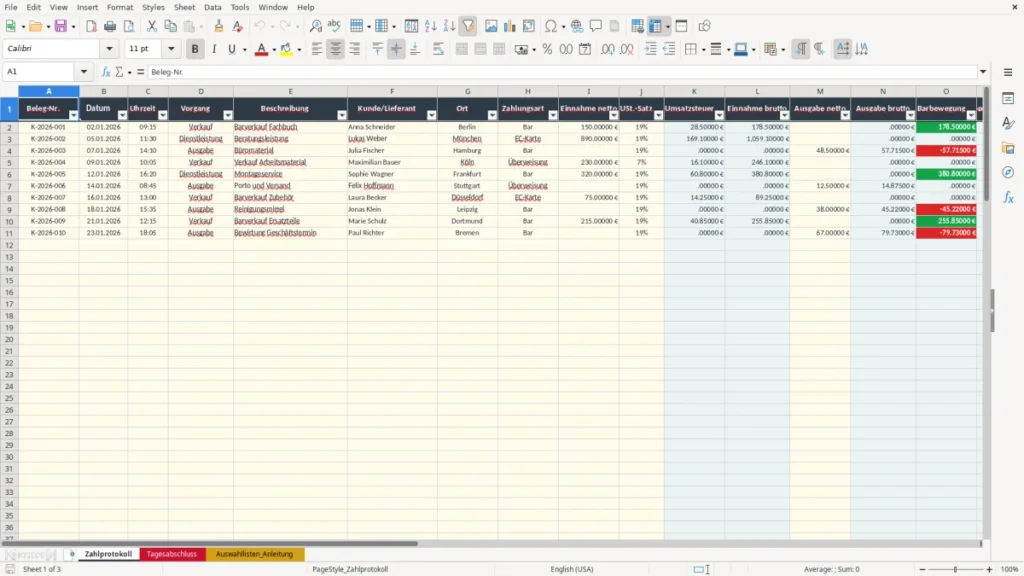Screen dimensions: 1024x576
Task: Select column K header
Action: (x=694, y=91)
